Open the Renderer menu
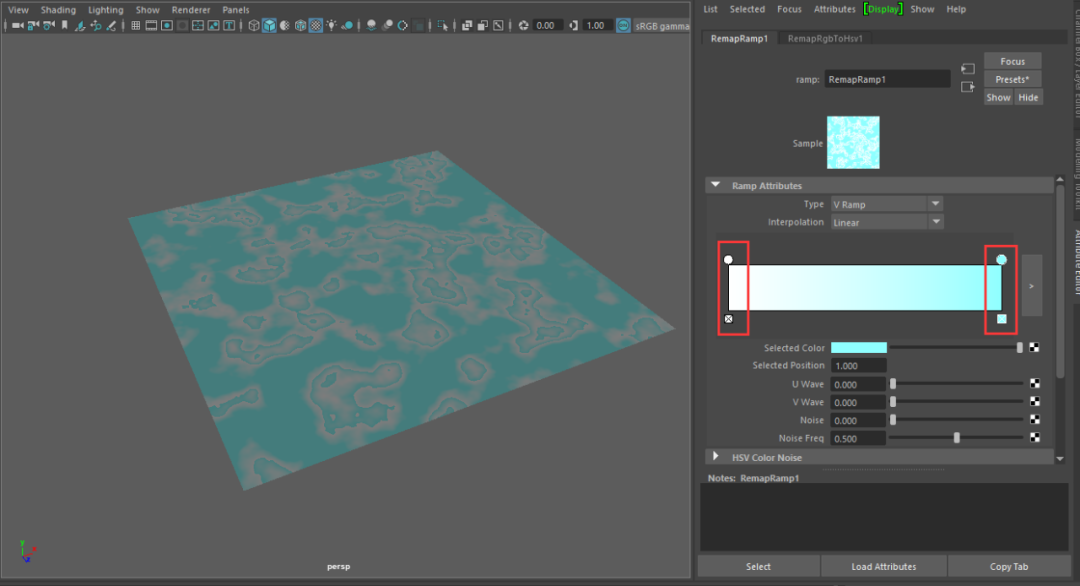This screenshot has width=1080, height=586. (x=191, y=10)
